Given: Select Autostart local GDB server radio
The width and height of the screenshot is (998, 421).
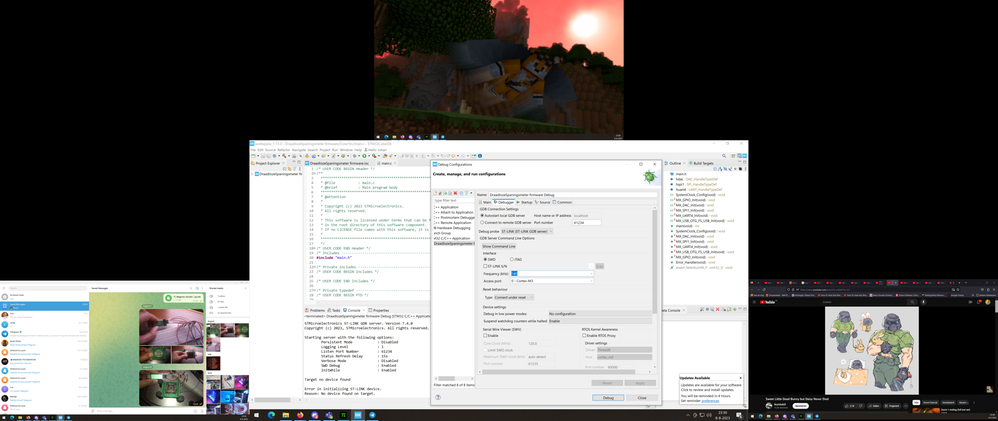Looking at the screenshot, I should [482, 215].
